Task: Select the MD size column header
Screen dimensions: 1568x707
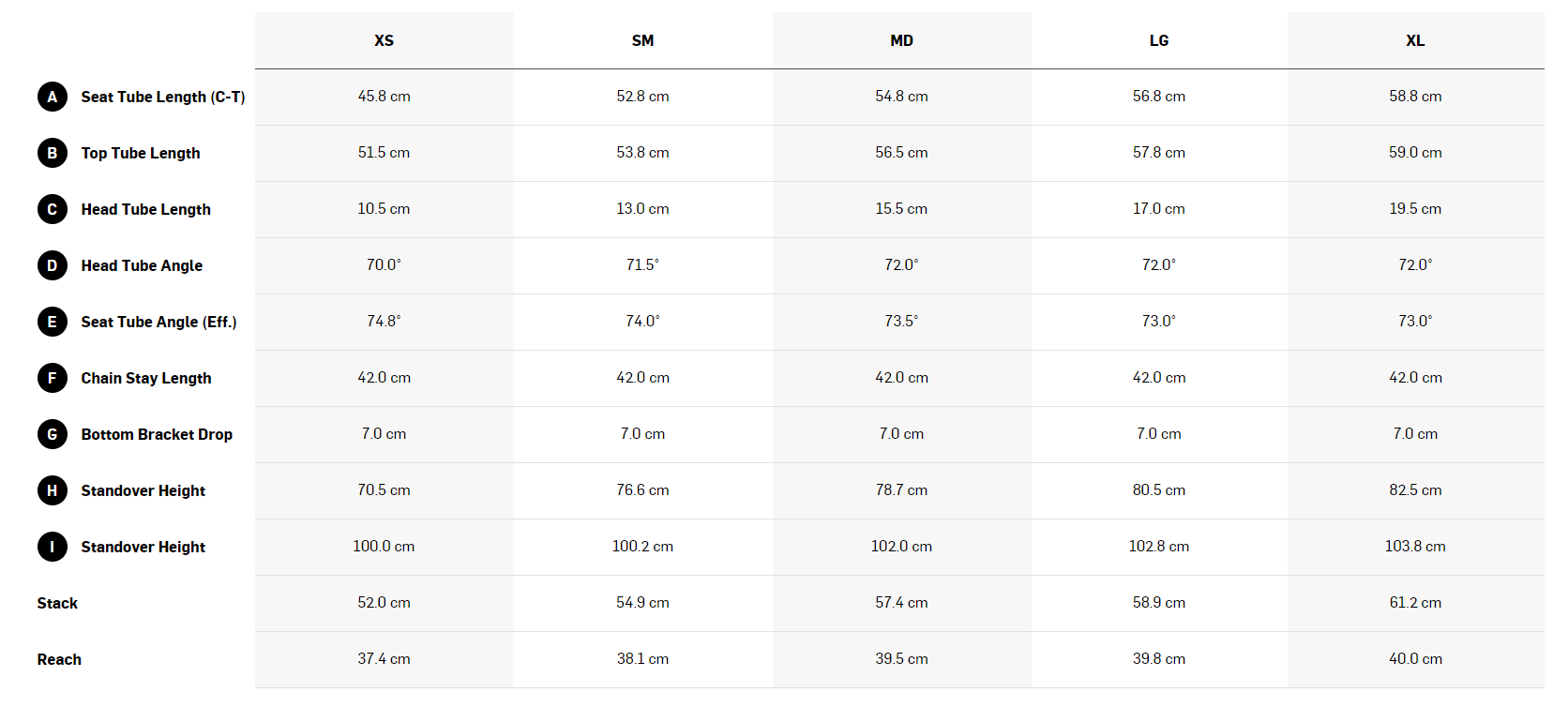Action: [902, 40]
